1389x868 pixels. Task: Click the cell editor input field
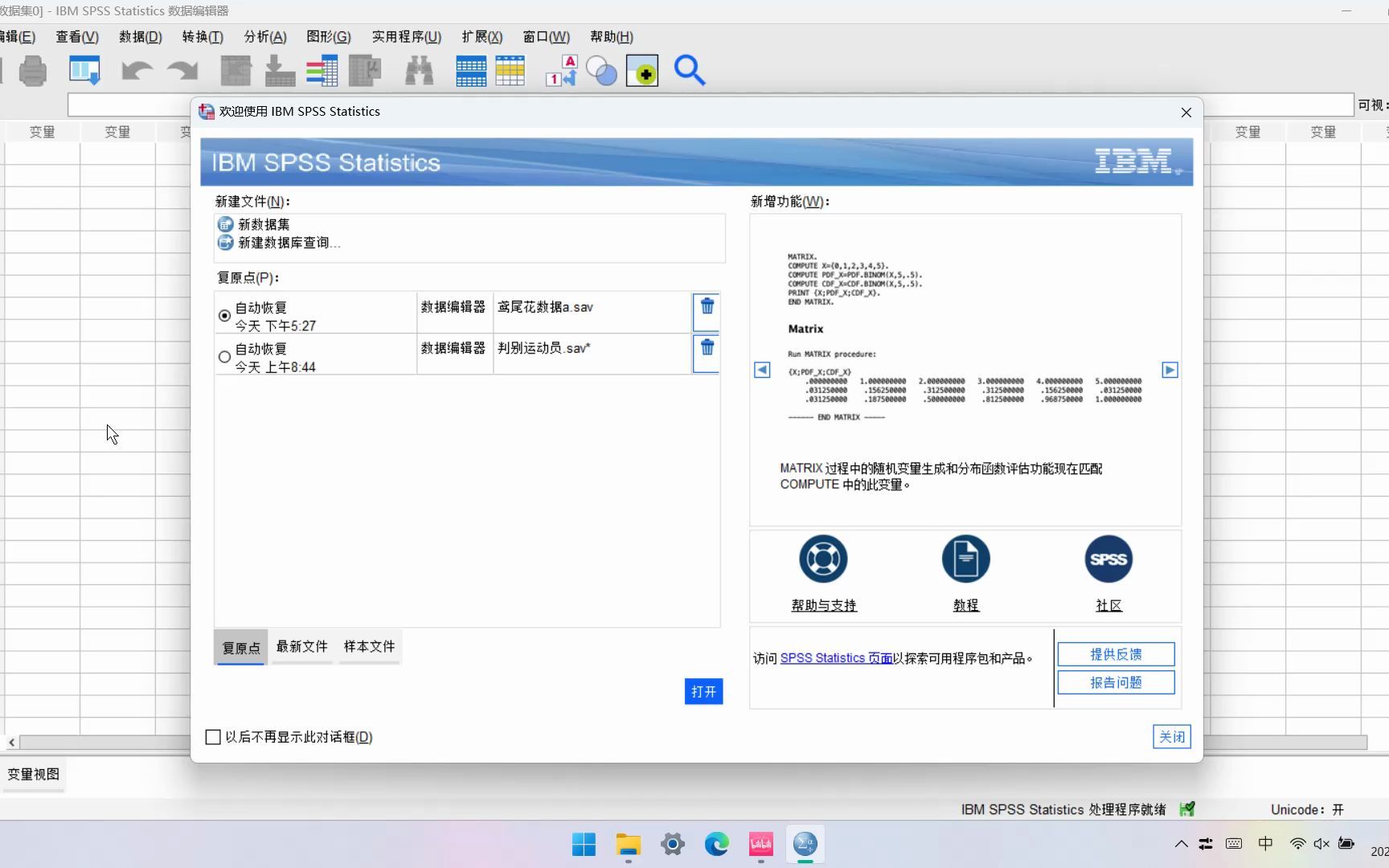pyautogui.click(x=711, y=105)
